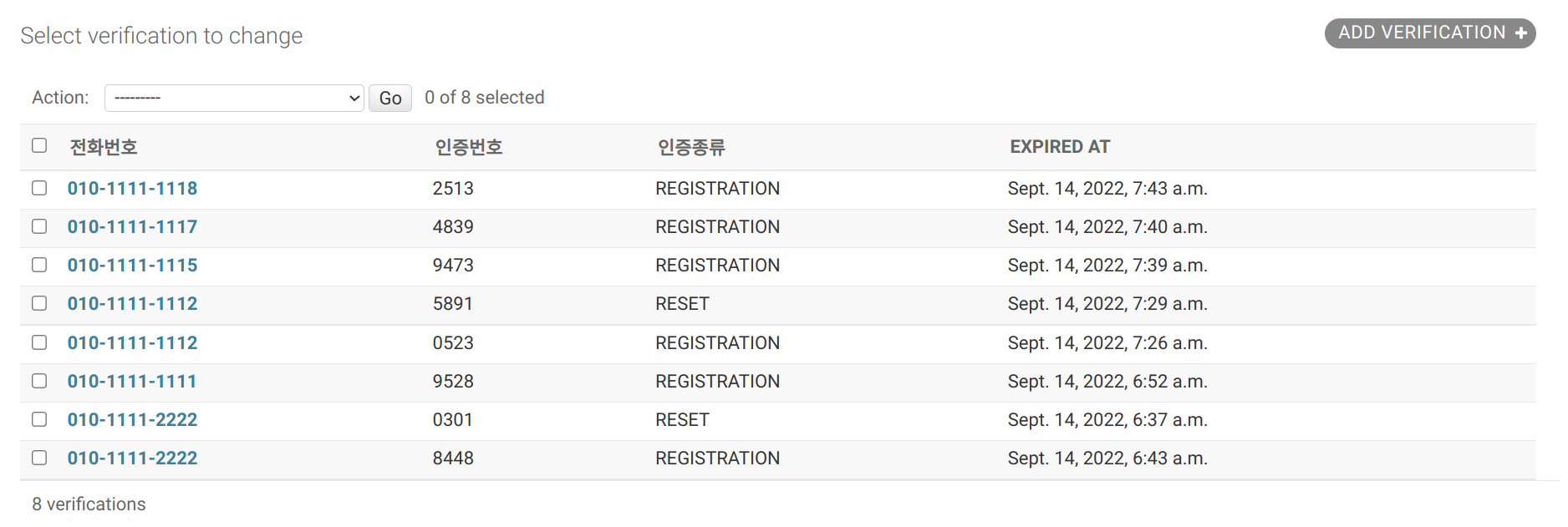Screen dimensions: 1568x527
Task: Open the 010-1111-1111 verification link
Action: tap(132, 382)
